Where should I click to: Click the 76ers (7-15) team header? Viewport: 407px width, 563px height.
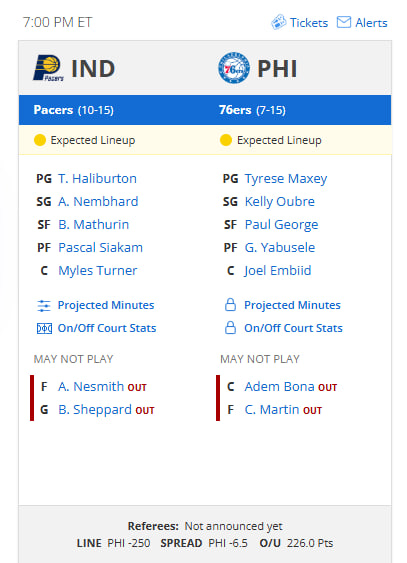[x=252, y=110]
